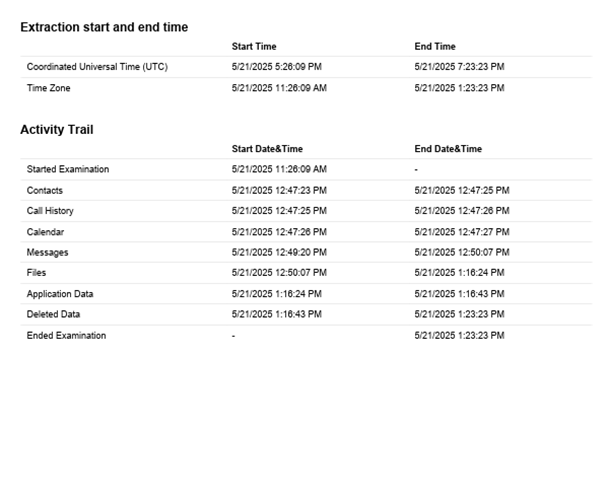
Task: Click the "Extraction start and end time" heading
Action: click(x=104, y=27)
